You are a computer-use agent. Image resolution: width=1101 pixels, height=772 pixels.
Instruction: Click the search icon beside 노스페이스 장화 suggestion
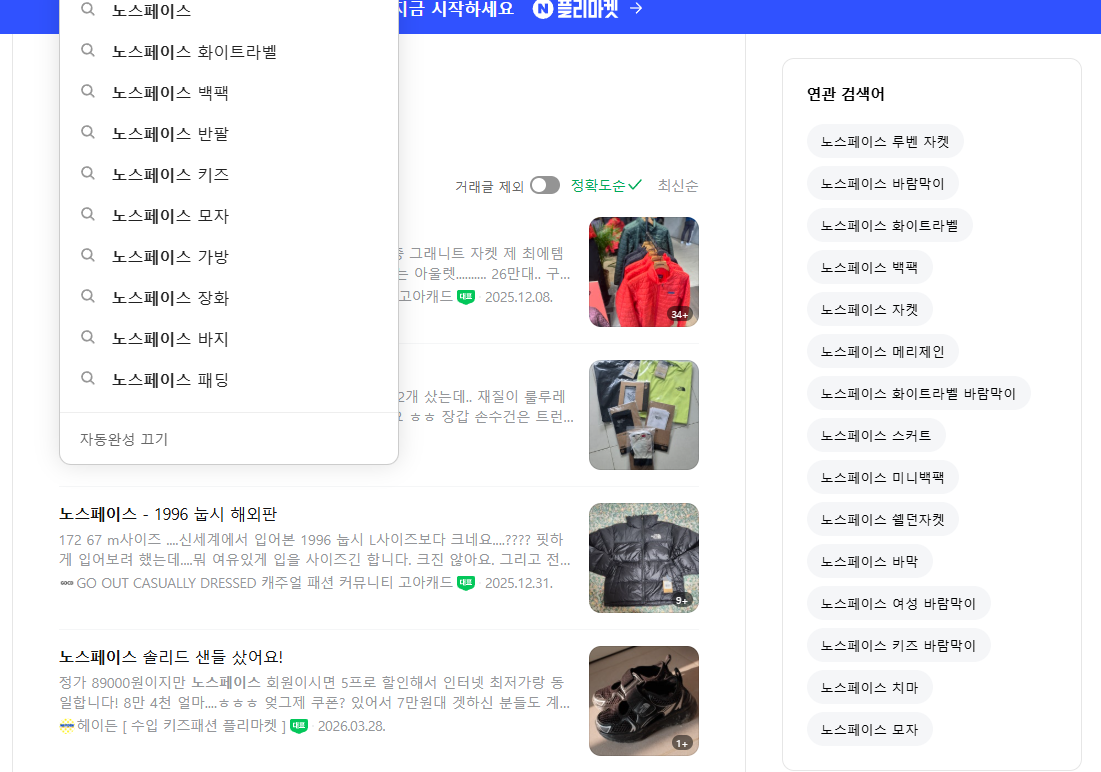[x=88, y=296]
